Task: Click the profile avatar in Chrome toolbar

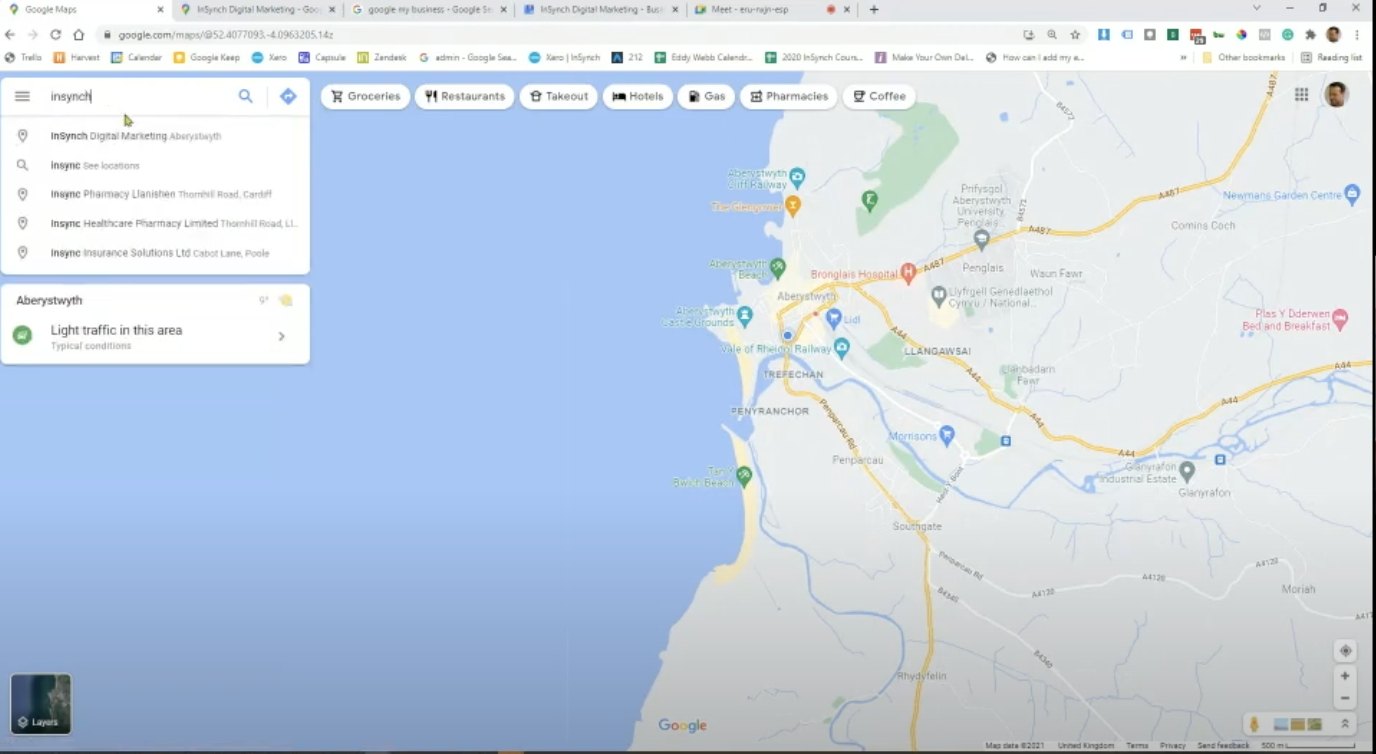Action: [x=1332, y=33]
